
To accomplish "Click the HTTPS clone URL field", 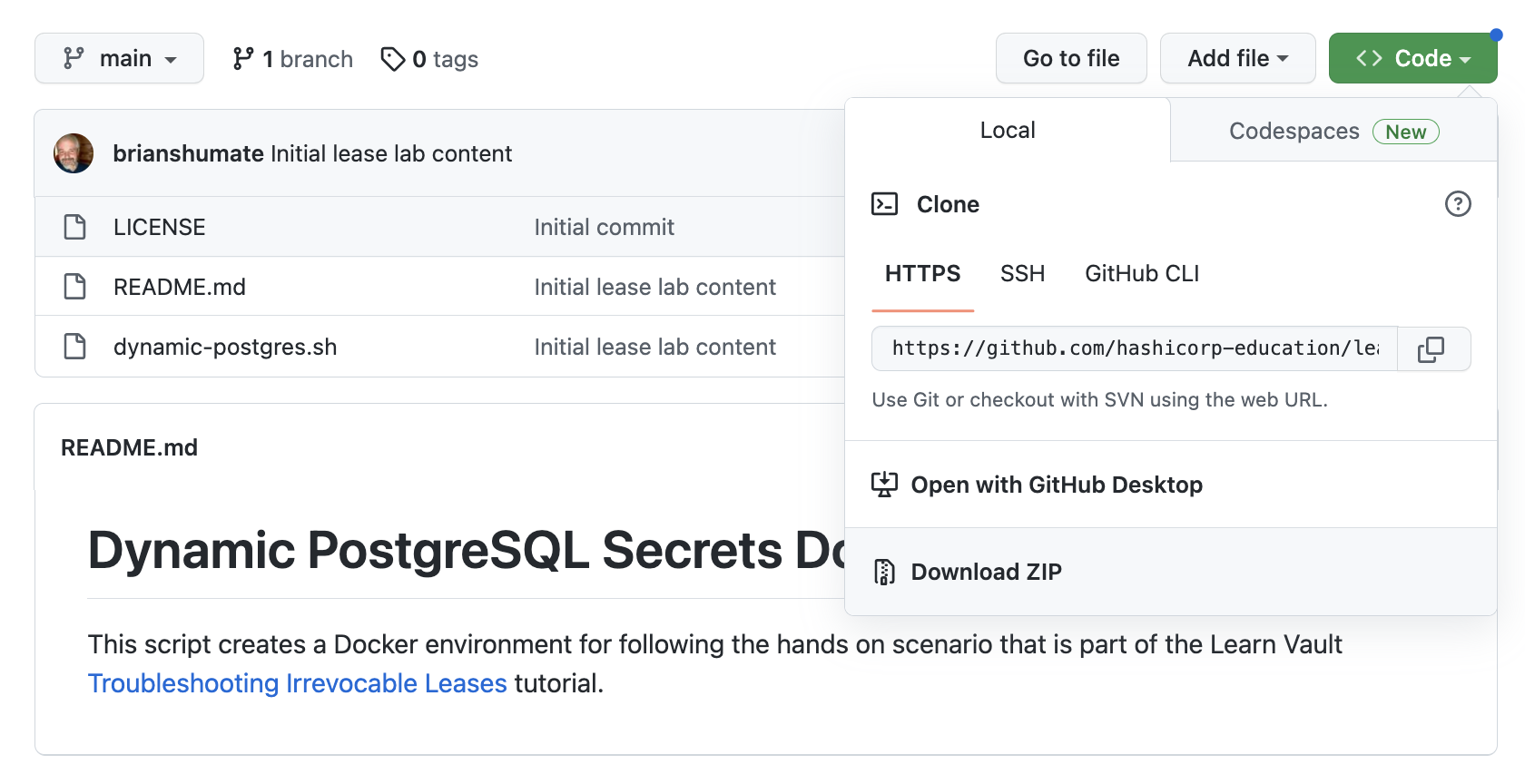I will coord(1135,348).
